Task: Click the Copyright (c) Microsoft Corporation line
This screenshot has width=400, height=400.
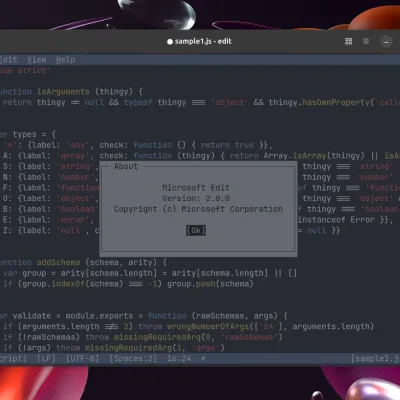Action: click(x=198, y=209)
